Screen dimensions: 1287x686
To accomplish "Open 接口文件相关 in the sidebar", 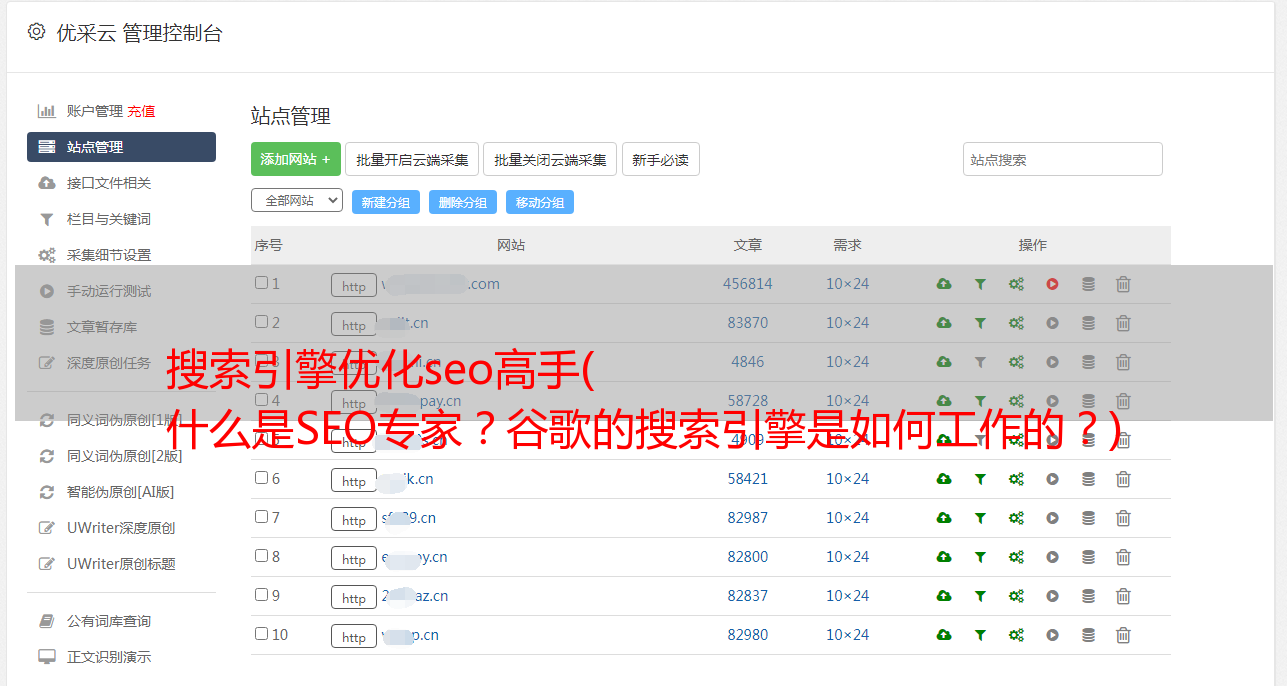I will click(109, 183).
